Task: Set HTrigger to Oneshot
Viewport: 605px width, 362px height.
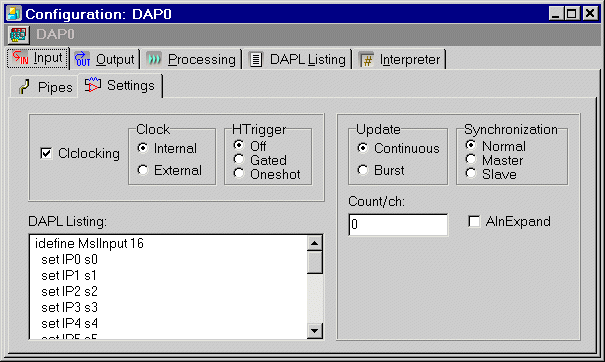Action: point(239,173)
